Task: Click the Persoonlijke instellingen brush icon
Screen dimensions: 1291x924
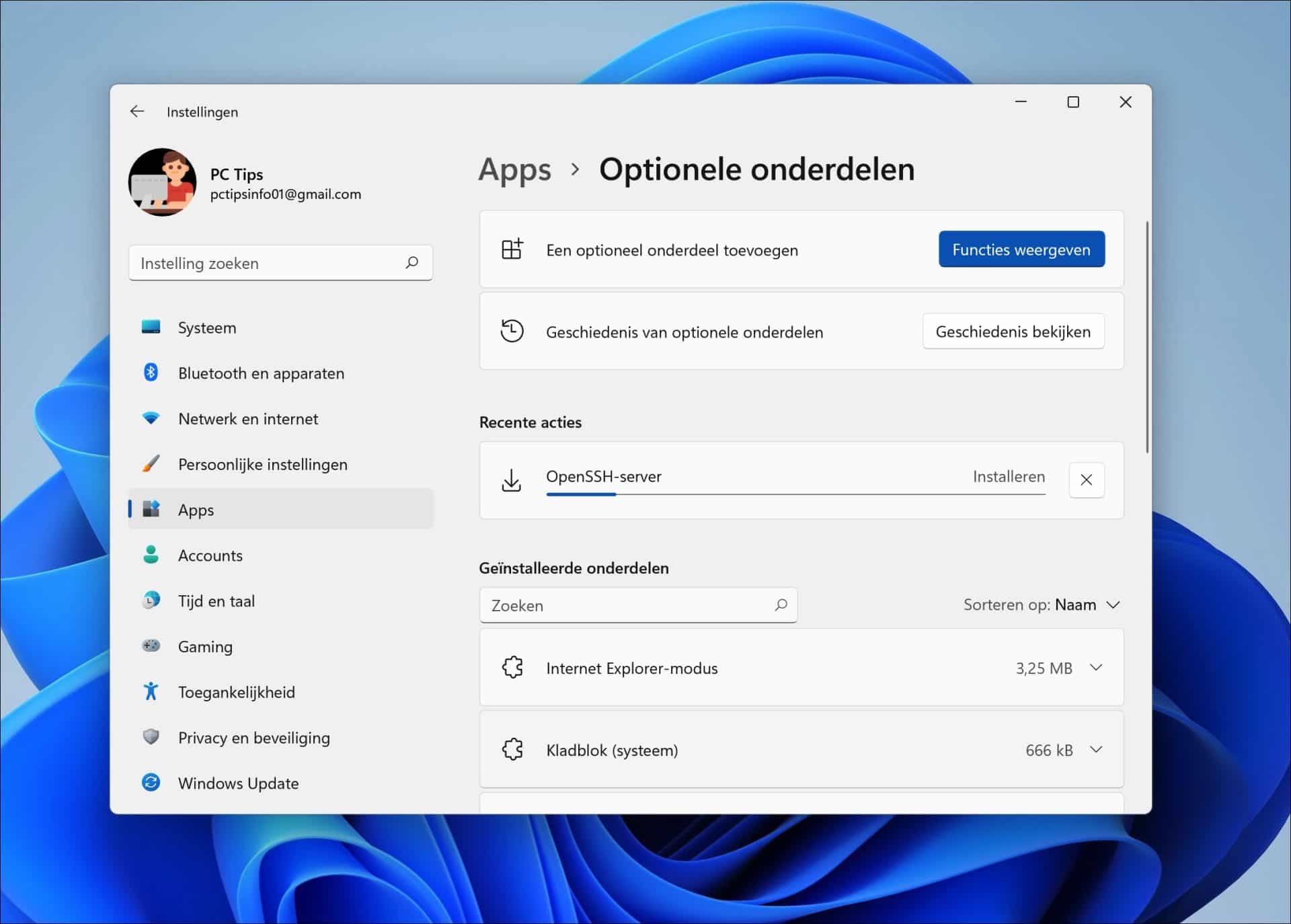Action: tap(152, 464)
